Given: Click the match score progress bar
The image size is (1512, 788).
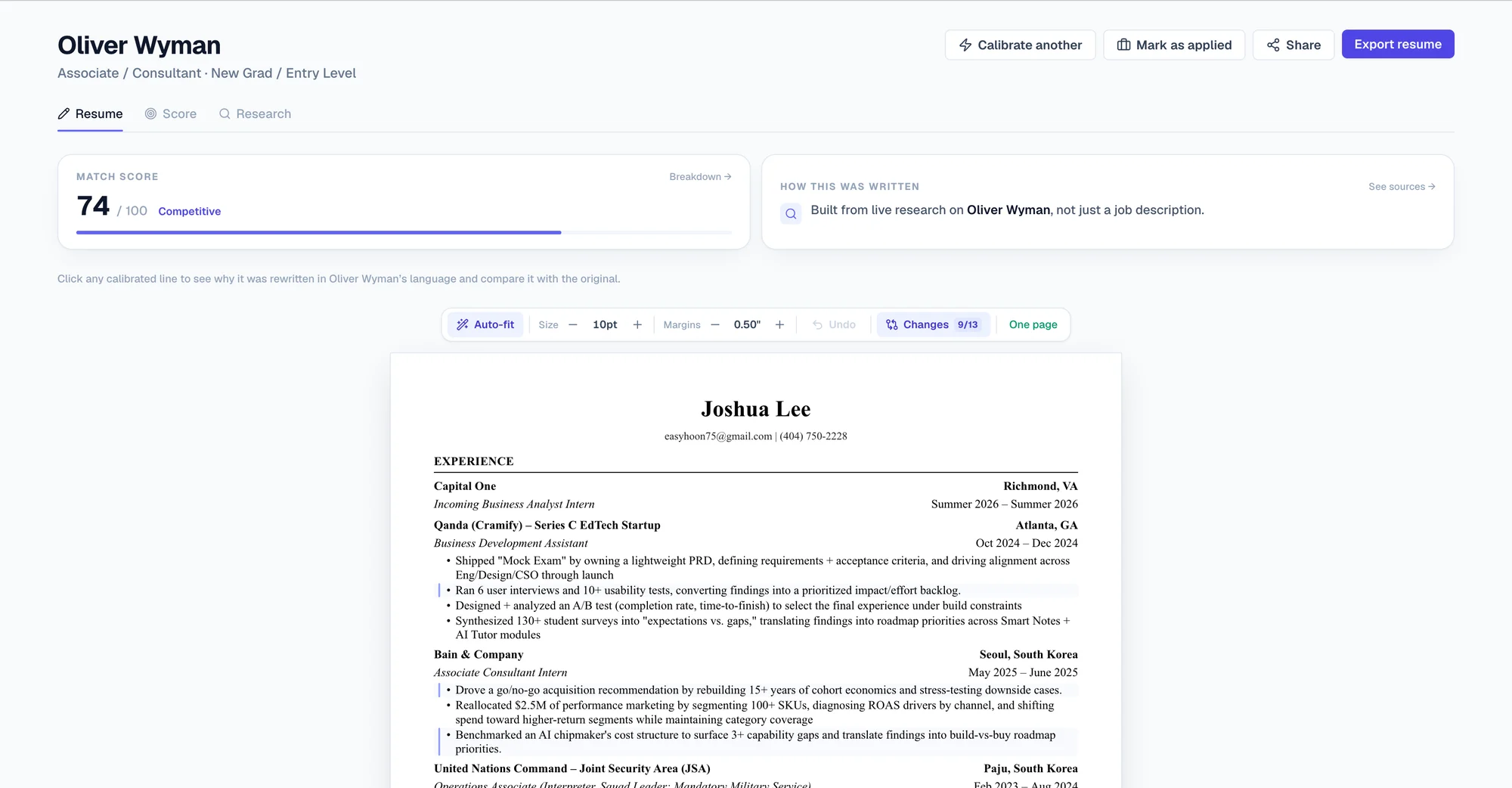Looking at the screenshot, I should pos(404,232).
